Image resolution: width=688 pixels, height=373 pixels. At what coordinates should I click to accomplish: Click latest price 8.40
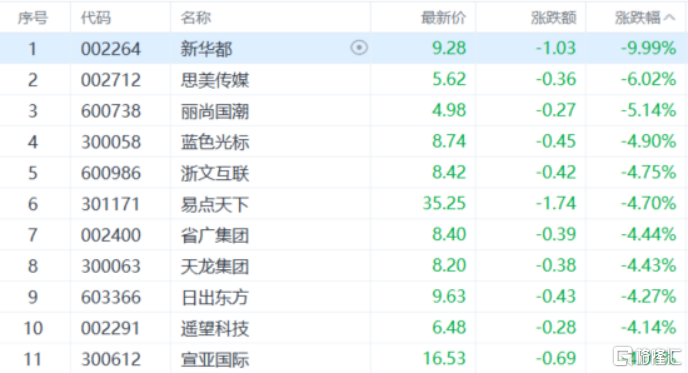[x=449, y=234]
